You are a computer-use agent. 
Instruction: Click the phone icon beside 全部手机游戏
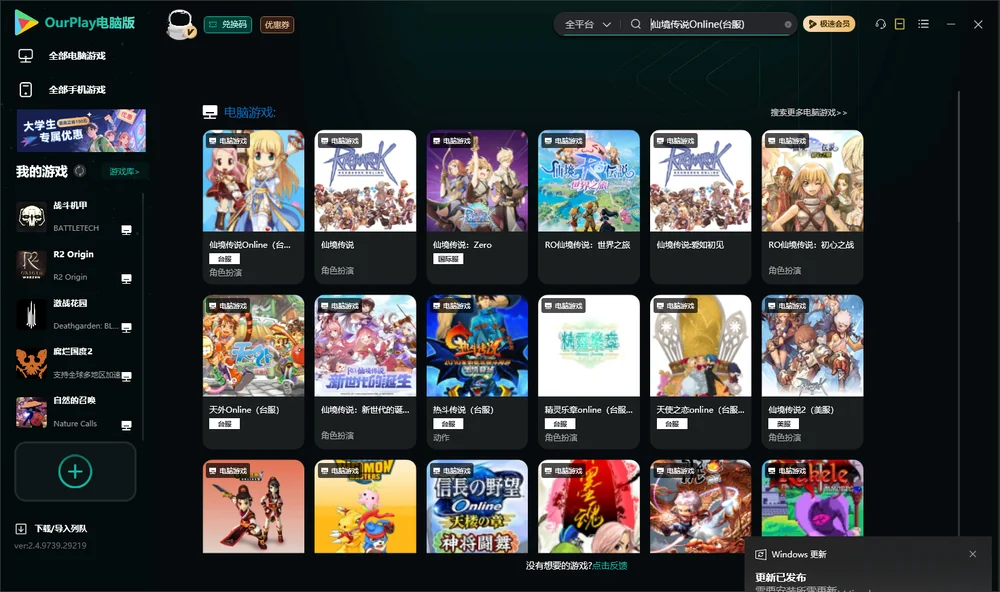(x=26, y=90)
